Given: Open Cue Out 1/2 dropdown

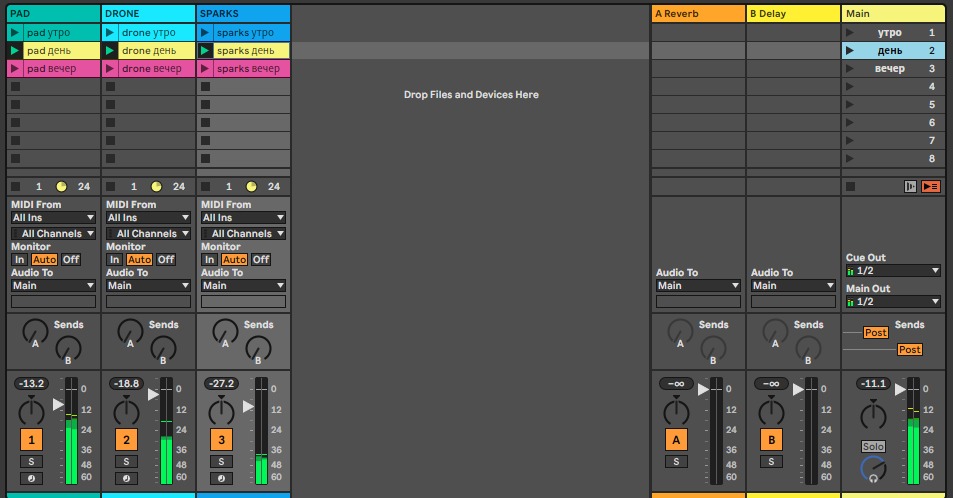Looking at the screenshot, I should click(893, 271).
